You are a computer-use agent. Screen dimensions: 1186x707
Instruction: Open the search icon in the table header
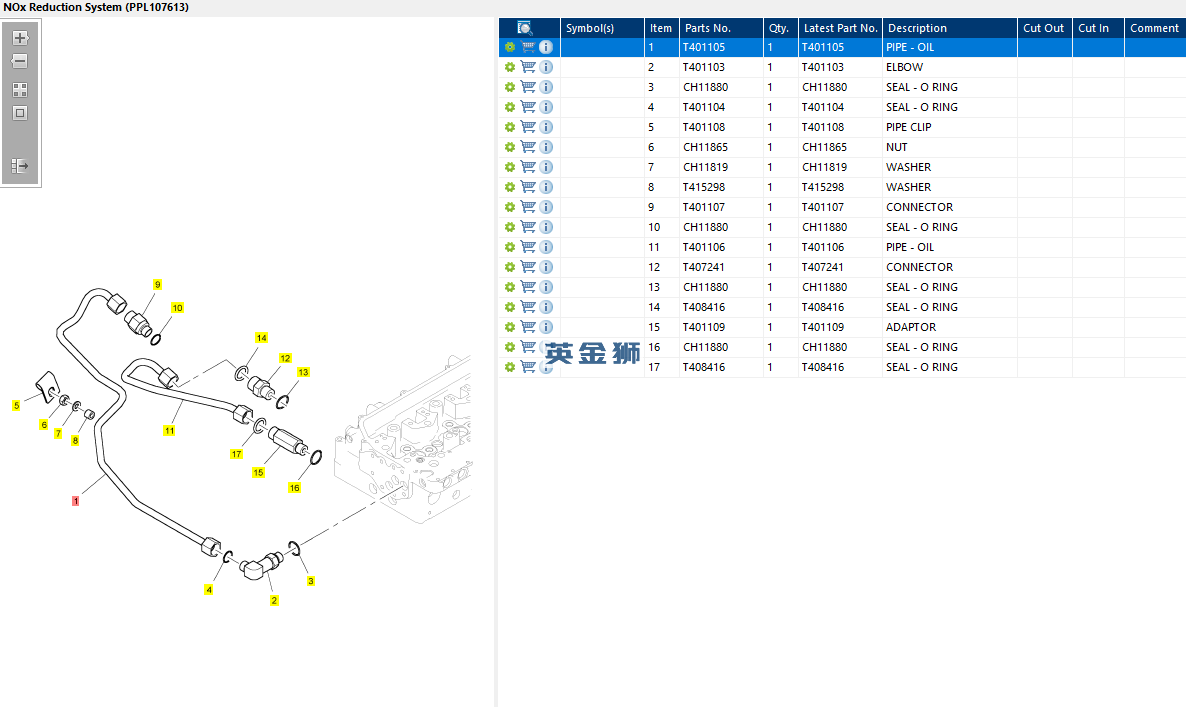coord(525,28)
